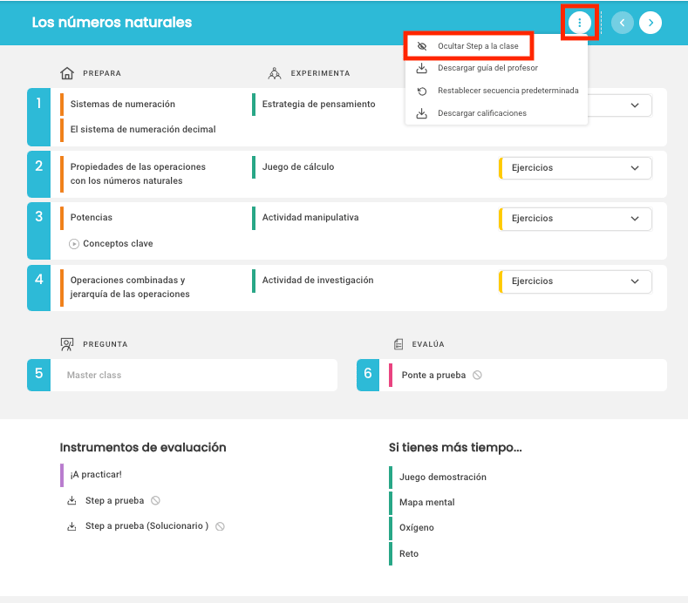Click the Pregunta presenter icon
This screenshot has width=688, height=603.
tap(67, 344)
